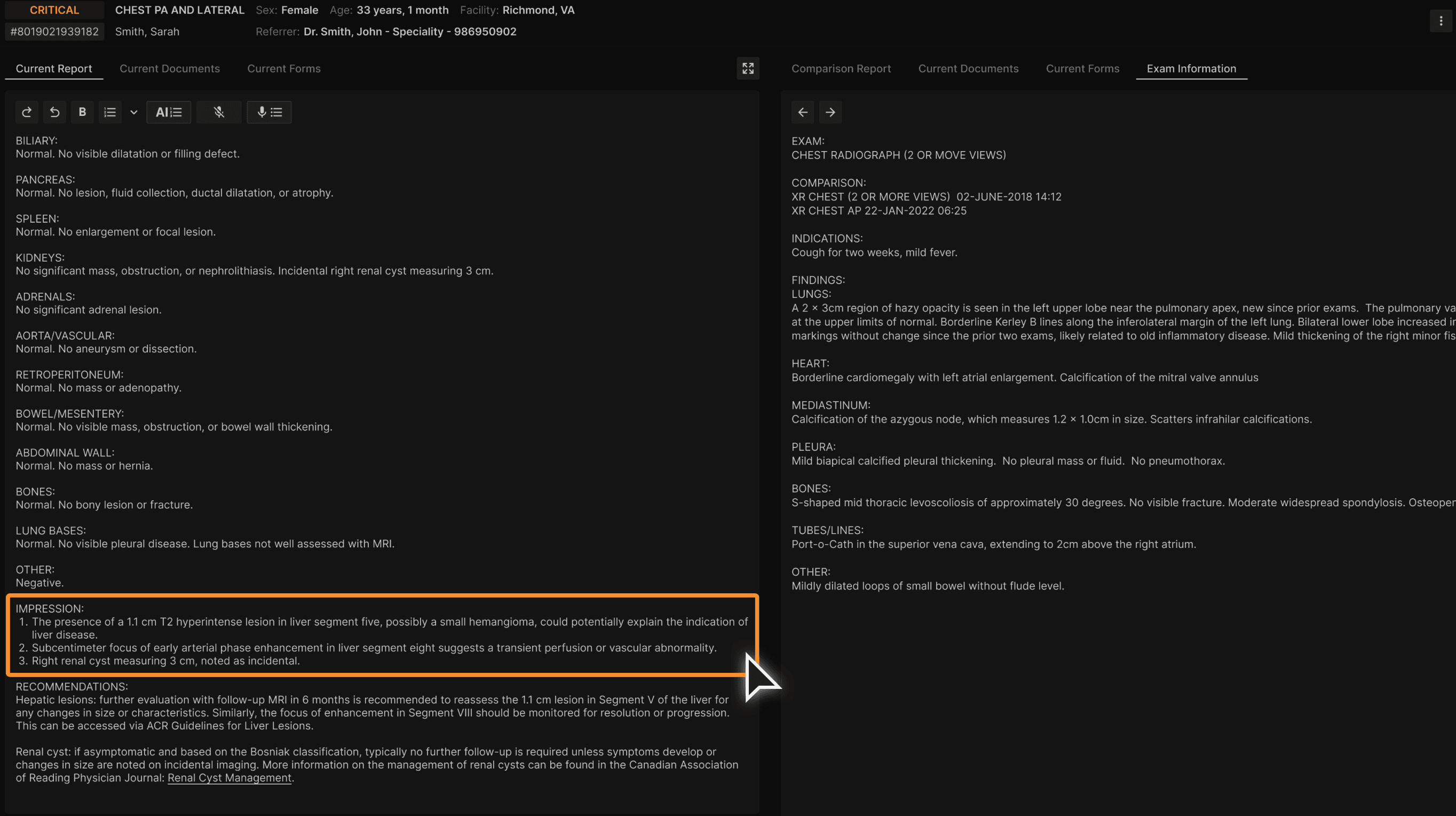This screenshot has height=816, width=1456.
Task: Open the Renal Cyst Management link
Action: pos(229,778)
